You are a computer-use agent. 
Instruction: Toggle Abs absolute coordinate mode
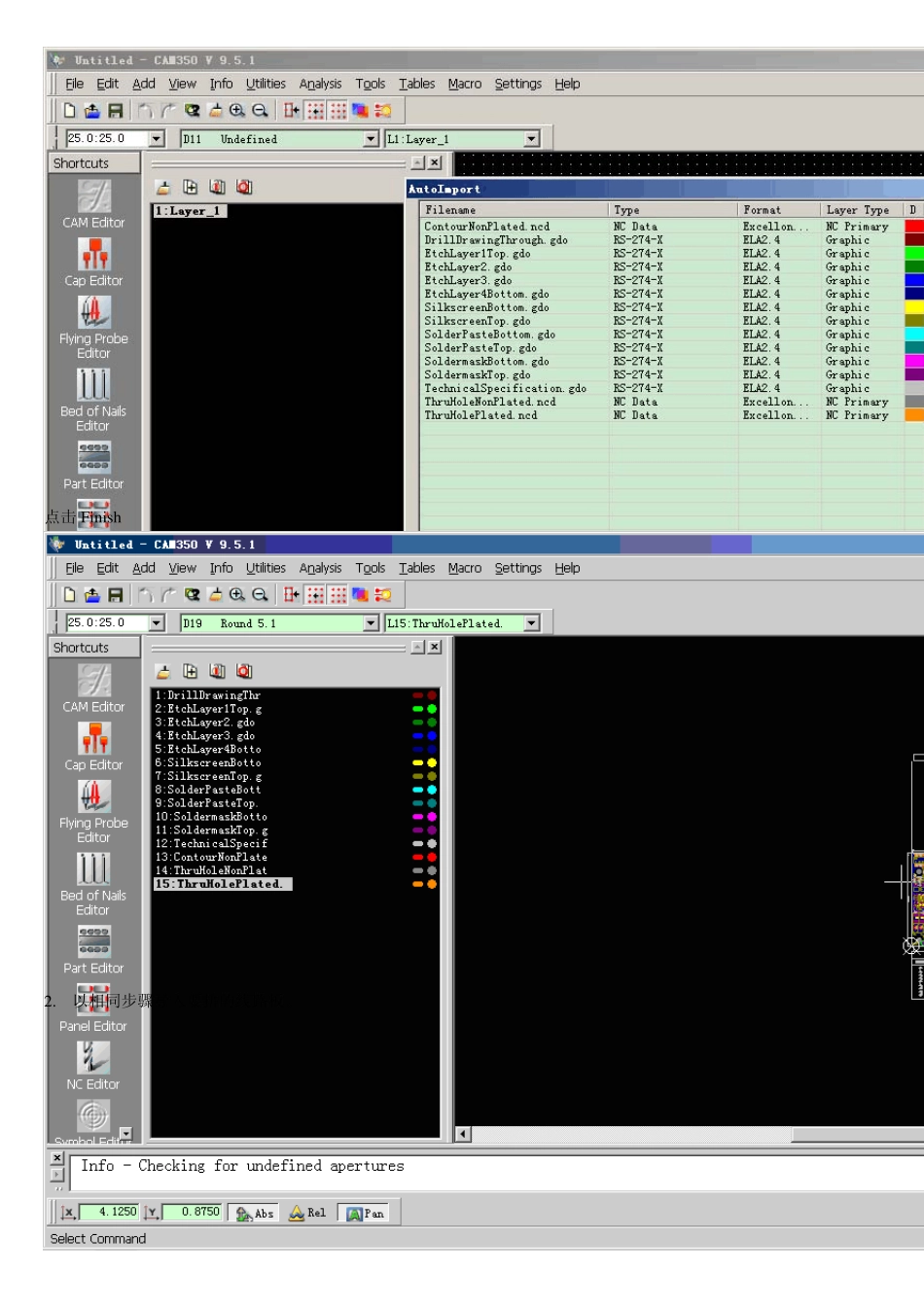tap(256, 1213)
